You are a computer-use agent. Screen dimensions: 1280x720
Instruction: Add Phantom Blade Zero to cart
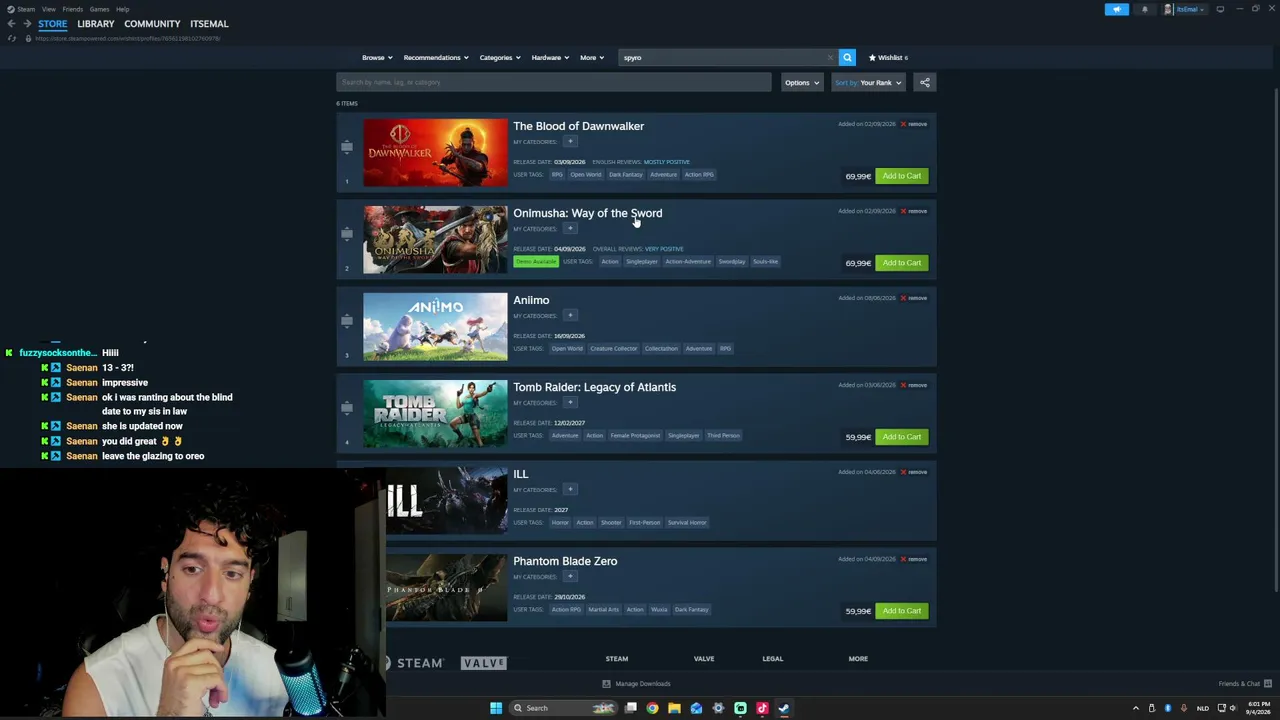coord(902,611)
